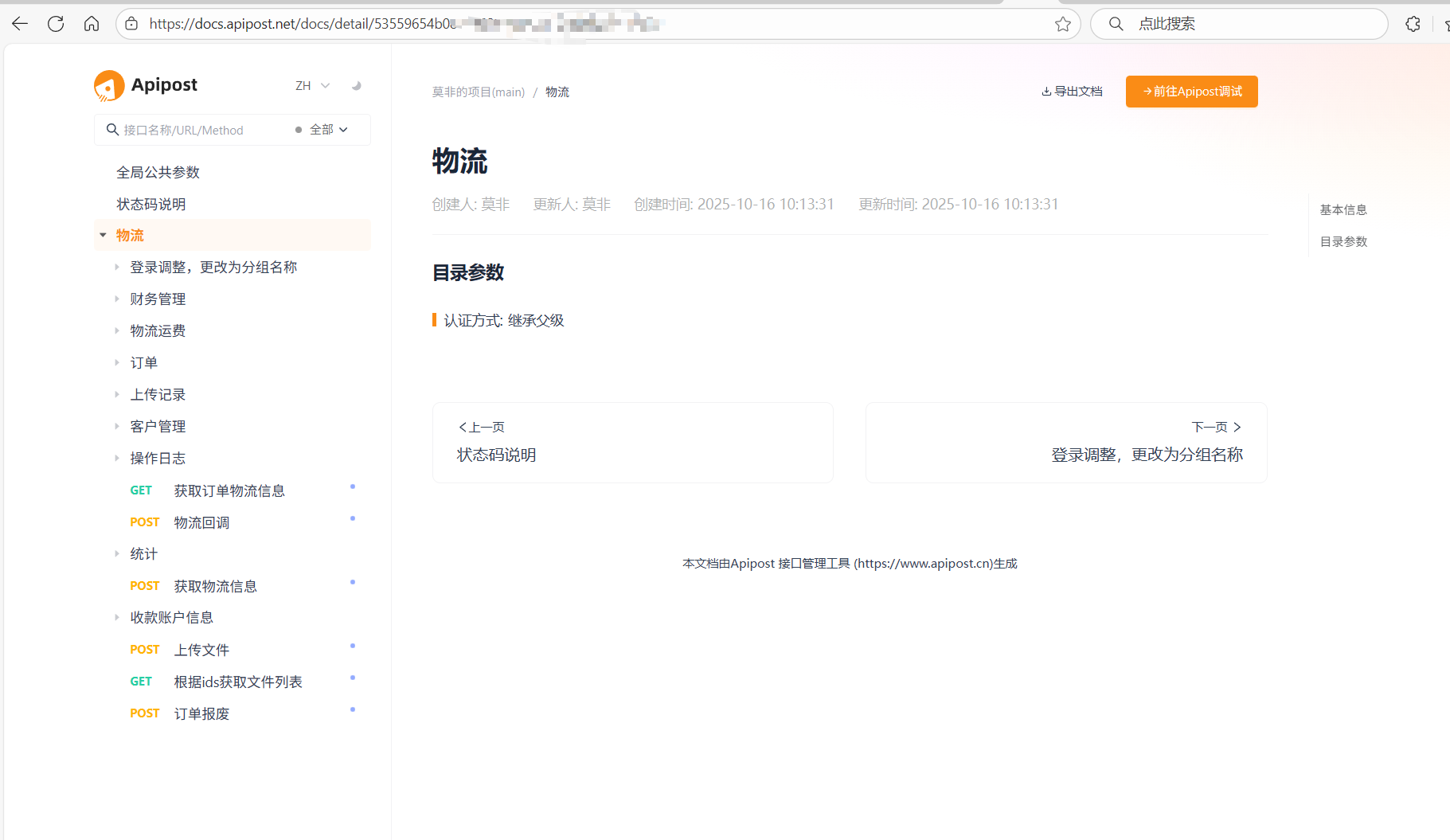The width and height of the screenshot is (1450, 840).
Task: Toggle dark mode with the moon icon
Action: pos(356,84)
